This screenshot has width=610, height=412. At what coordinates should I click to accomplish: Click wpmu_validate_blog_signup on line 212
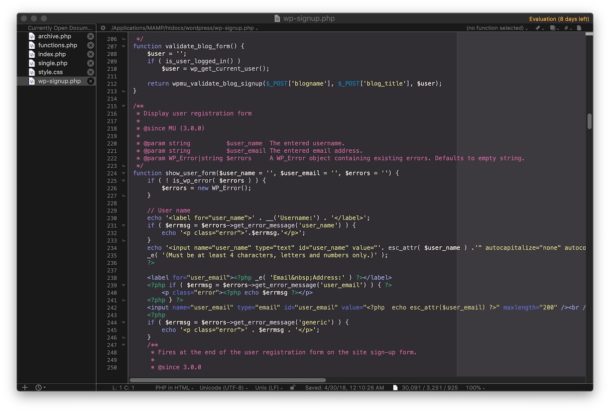point(217,83)
